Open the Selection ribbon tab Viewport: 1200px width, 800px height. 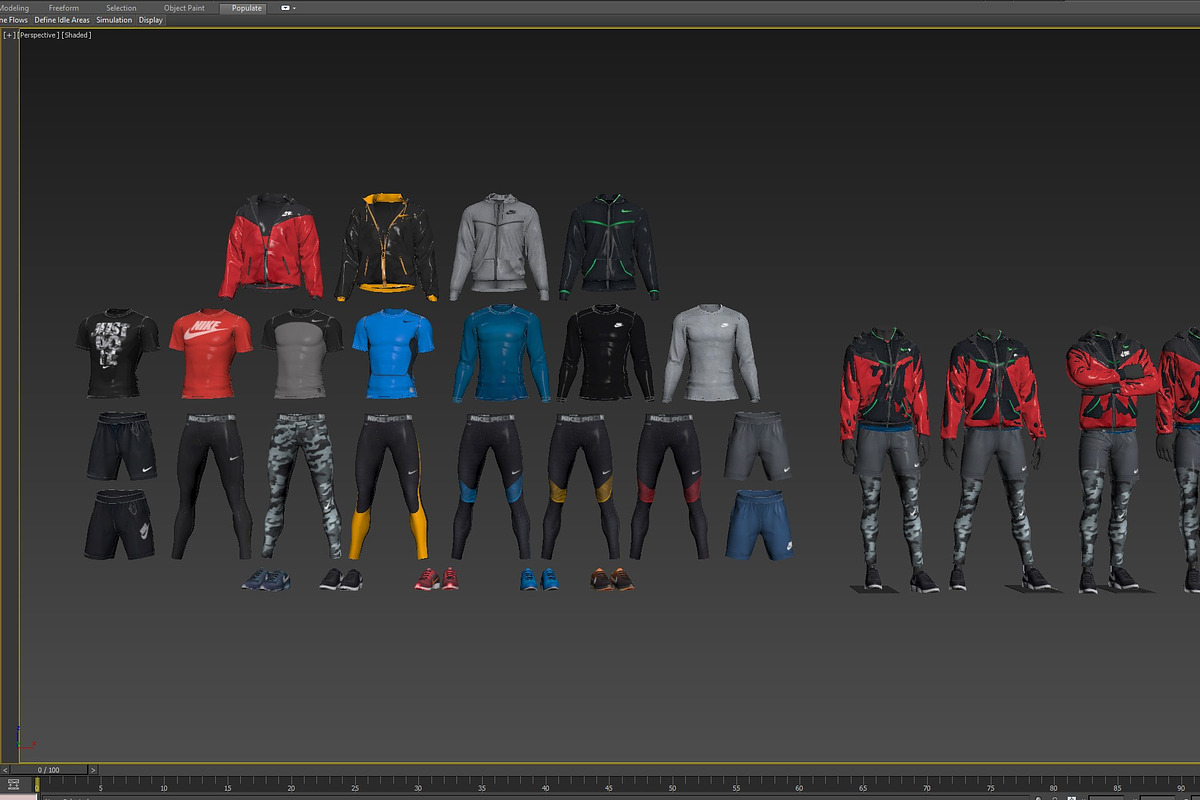121,8
